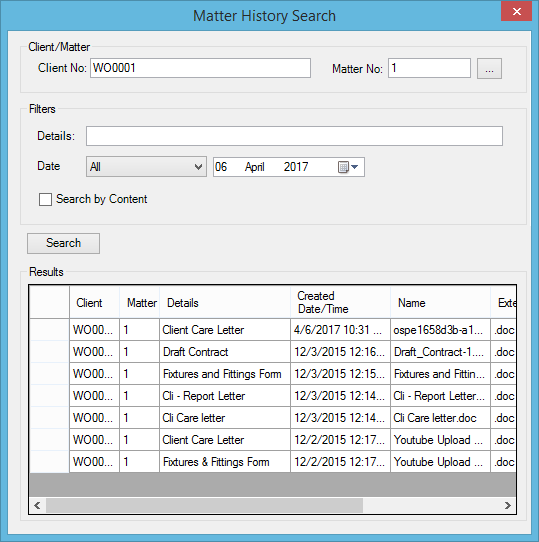Select the month April in the date field
539x542 pixels.
tap(255, 167)
